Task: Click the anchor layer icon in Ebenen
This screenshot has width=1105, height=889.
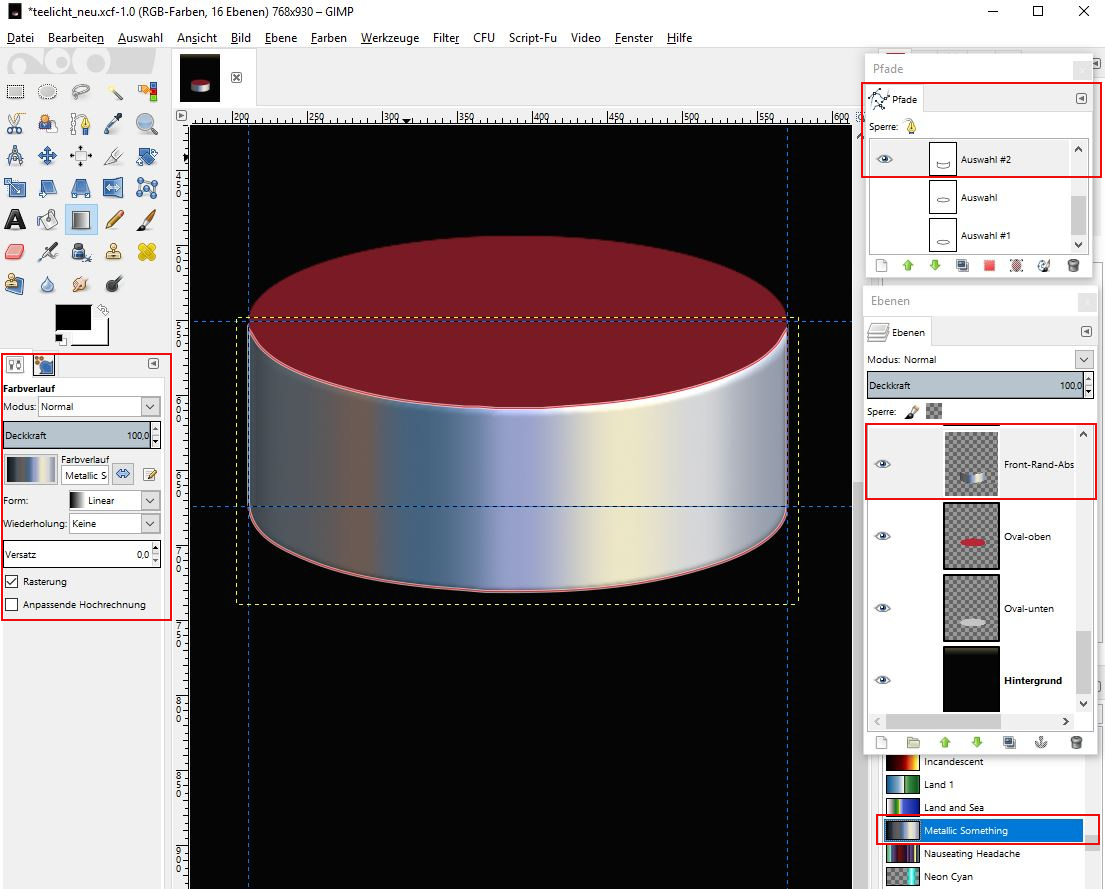Action: [x=1042, y=743]
